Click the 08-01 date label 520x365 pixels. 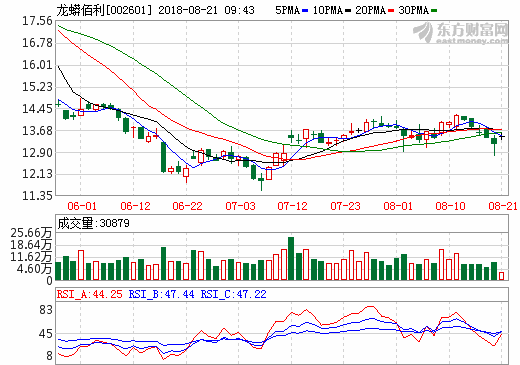pos(398,206)
